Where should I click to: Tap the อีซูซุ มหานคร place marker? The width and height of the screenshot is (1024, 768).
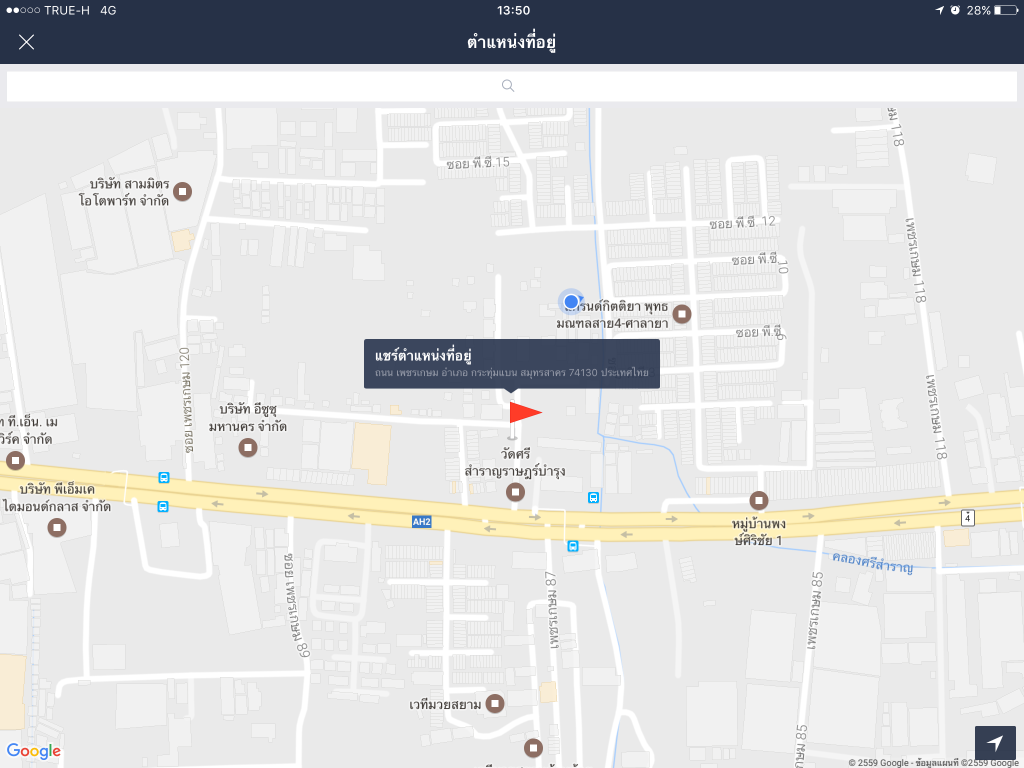248,447
